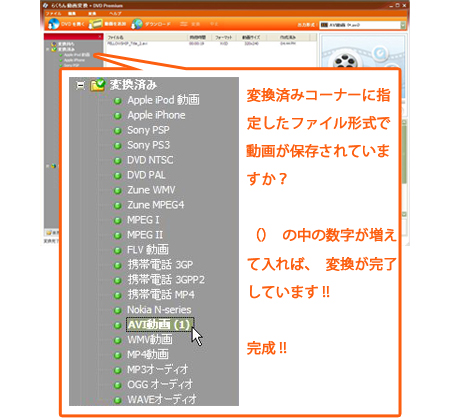The width and height of the screenshot is (449, 418).
Task: Select 変換待ち node in small tree
Action: (x=63, y=44)
